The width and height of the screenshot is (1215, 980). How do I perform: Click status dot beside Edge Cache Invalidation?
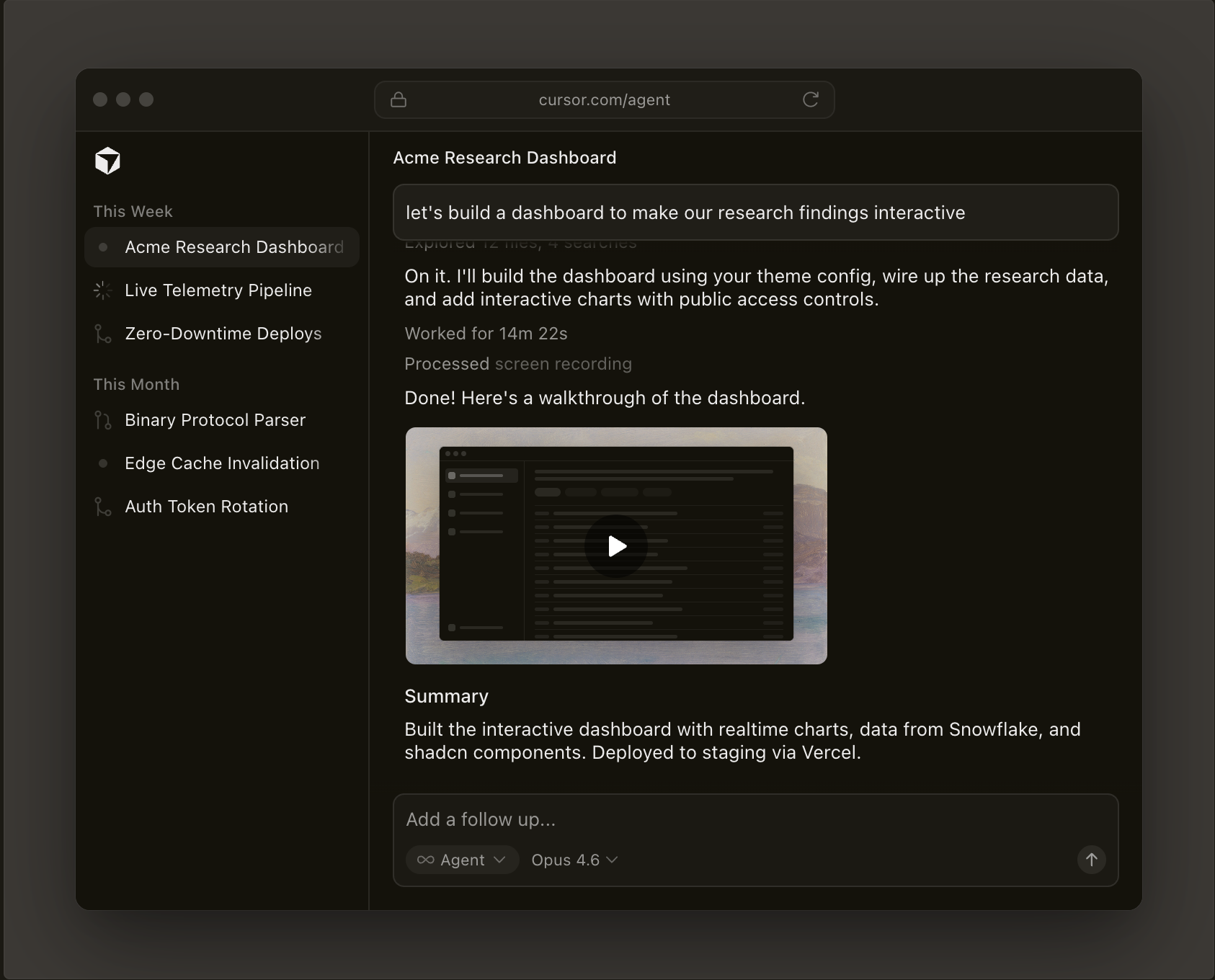pyautogui.click(x=103, y=463)
